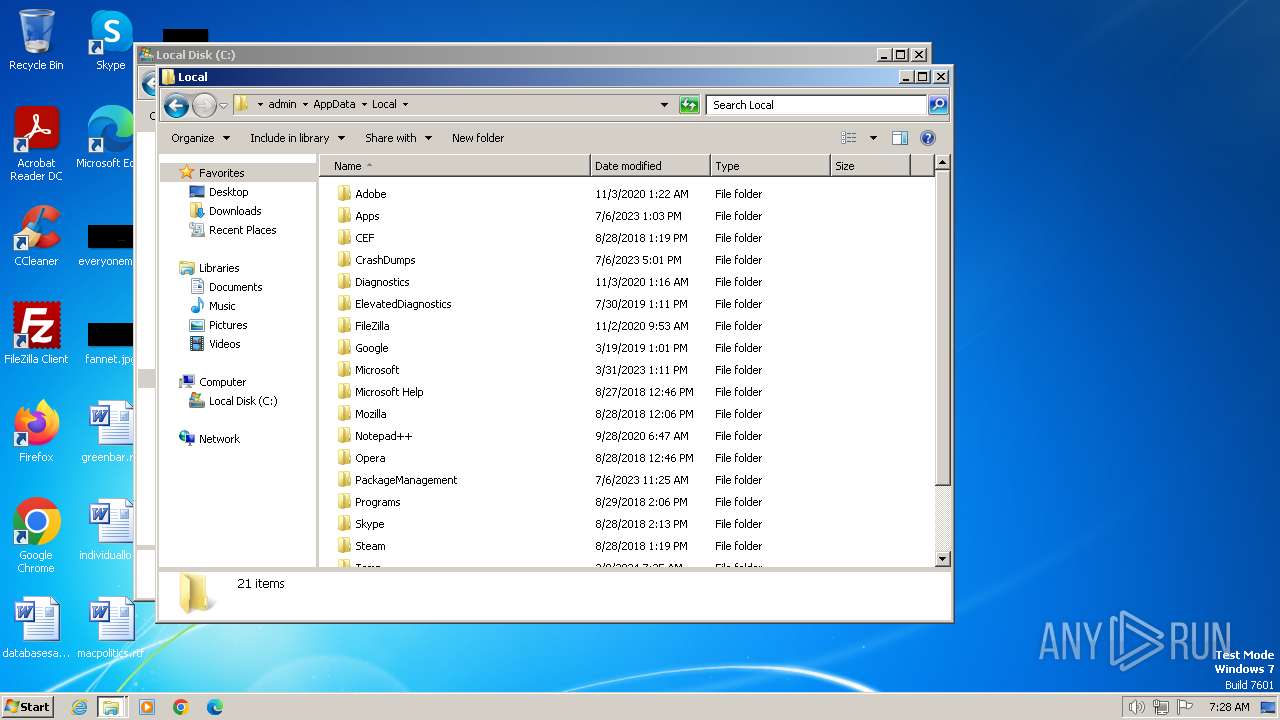Open the Share with menu
Viewport: 1280px width, 720px height.
[x=398, y=138]
